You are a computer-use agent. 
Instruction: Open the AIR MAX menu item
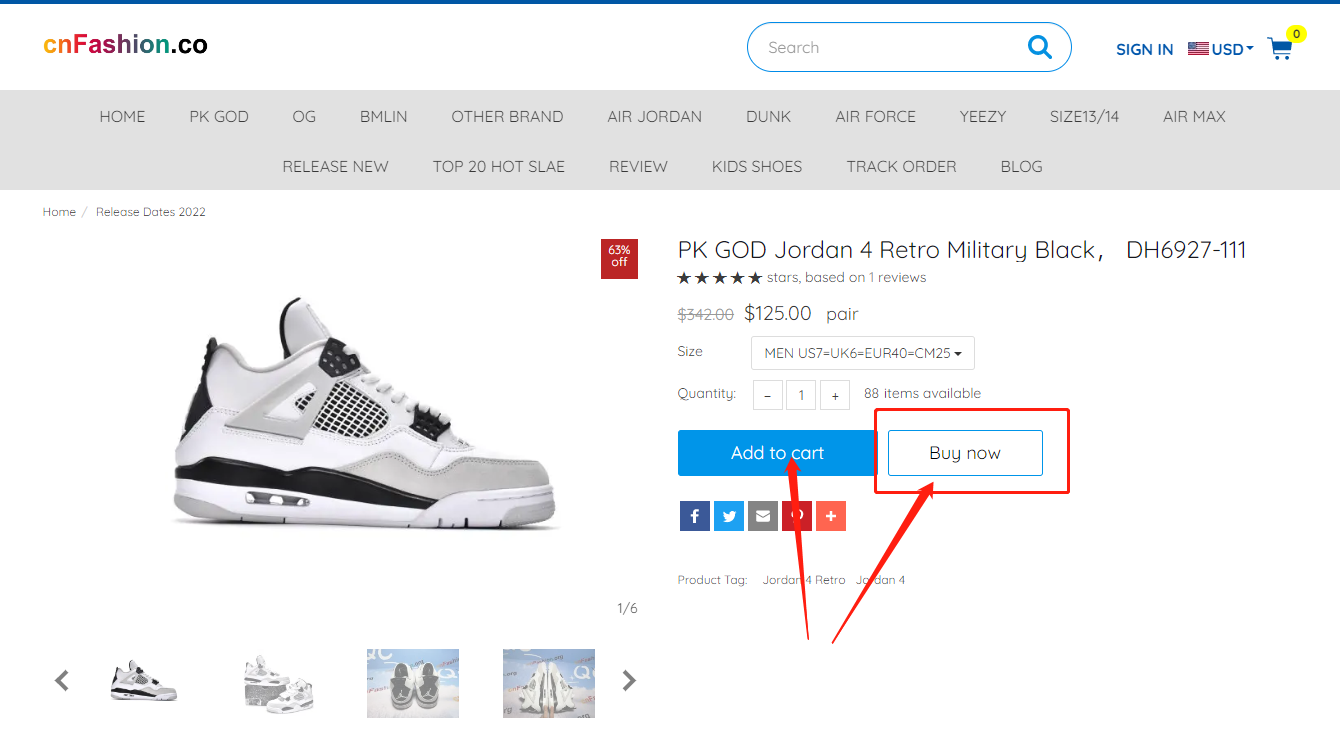click(x=1194, y=116)
